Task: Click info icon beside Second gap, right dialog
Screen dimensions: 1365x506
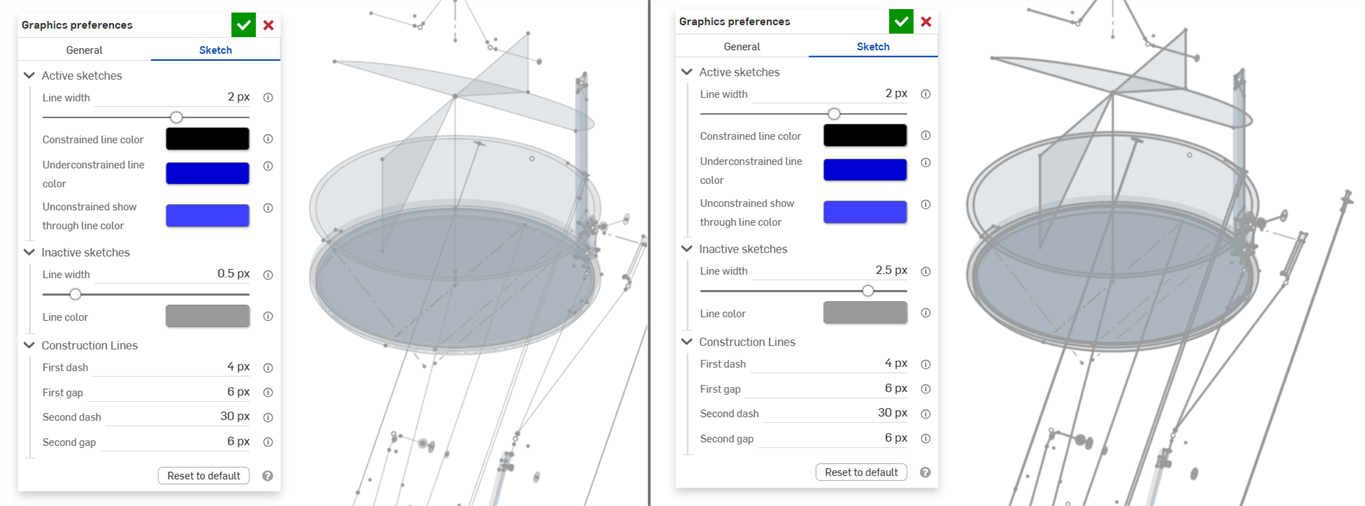Action: (x=926, y=438)
